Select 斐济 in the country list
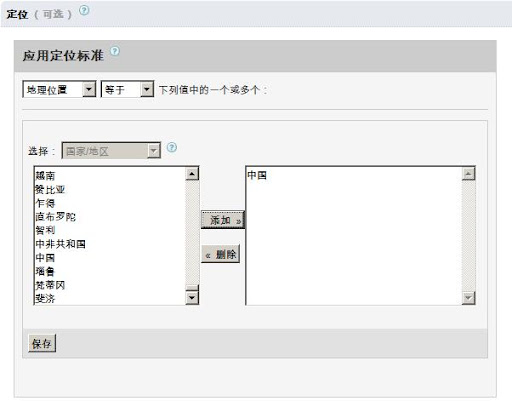The image size is (512, 401). pyautogui.click(x=110, y=298)
